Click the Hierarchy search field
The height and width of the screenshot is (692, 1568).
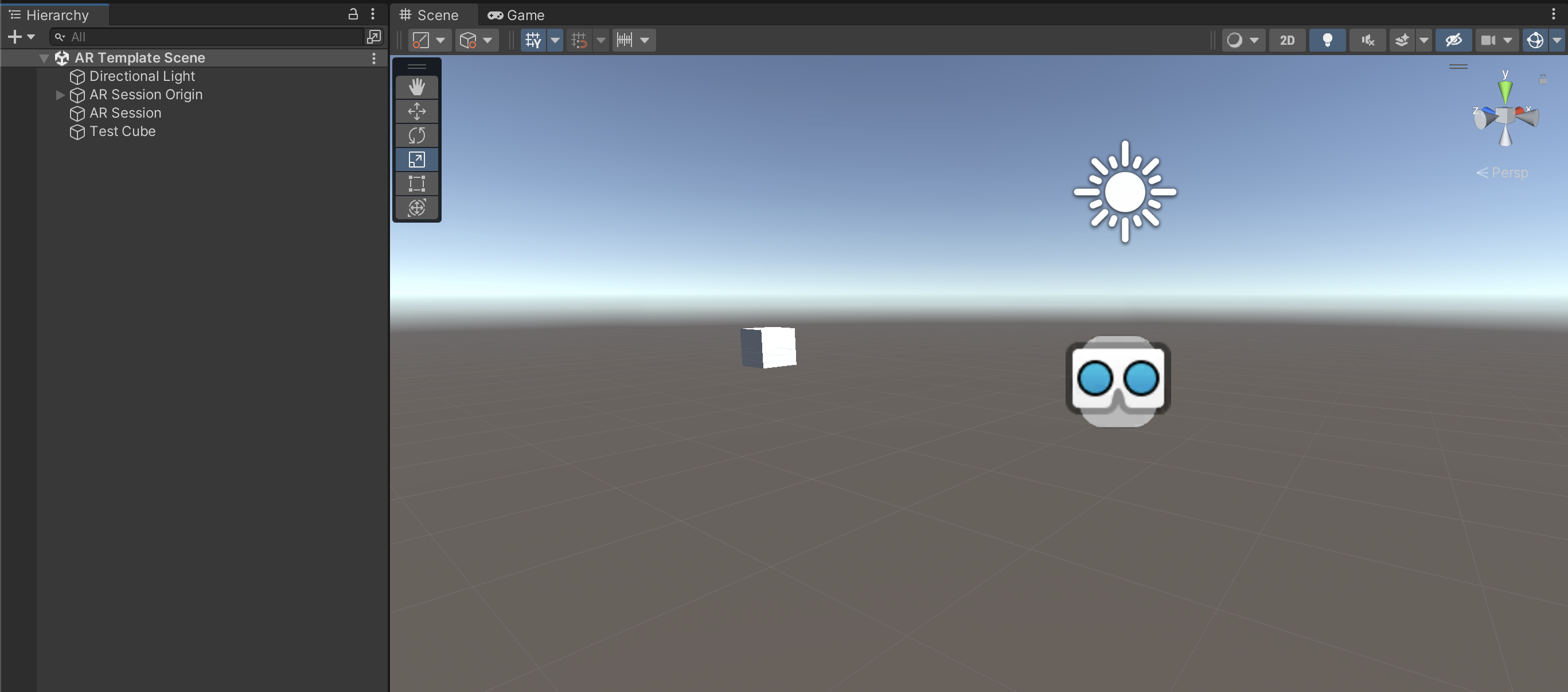click(207, 37)
